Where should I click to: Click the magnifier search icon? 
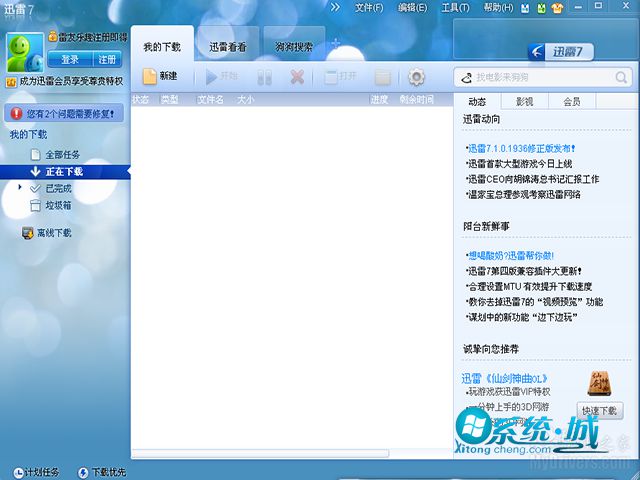621,77
